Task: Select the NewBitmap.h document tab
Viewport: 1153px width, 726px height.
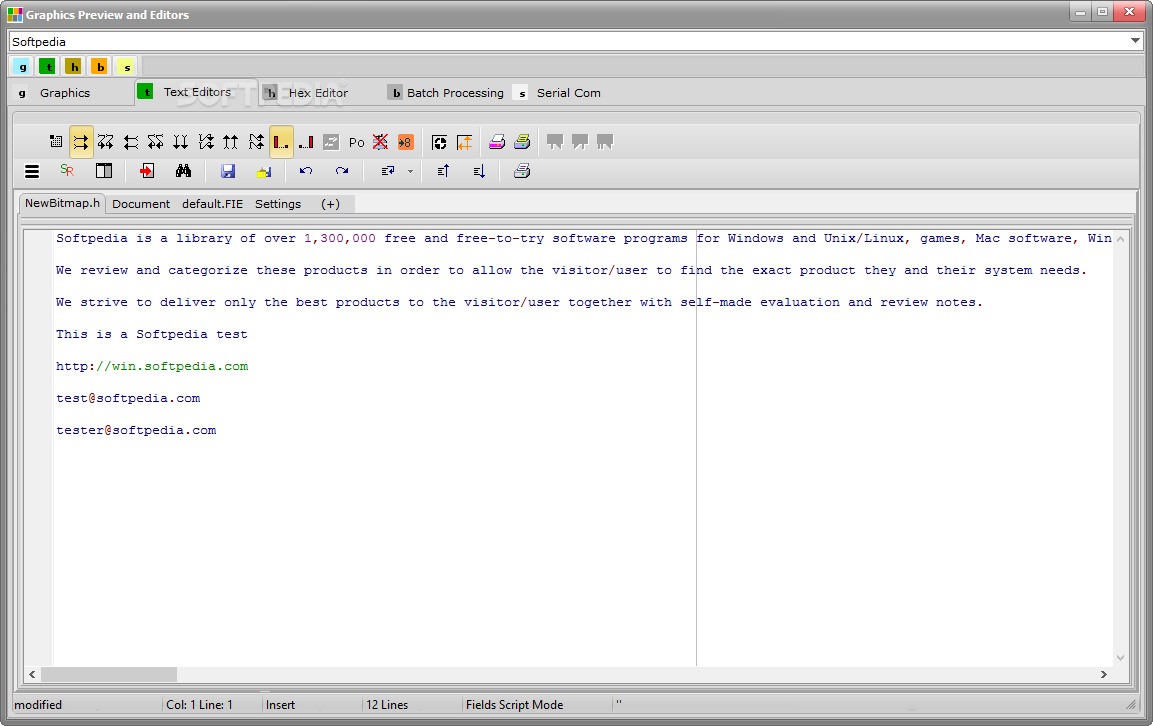Action: pyautogui.click(x=63, y=203)
